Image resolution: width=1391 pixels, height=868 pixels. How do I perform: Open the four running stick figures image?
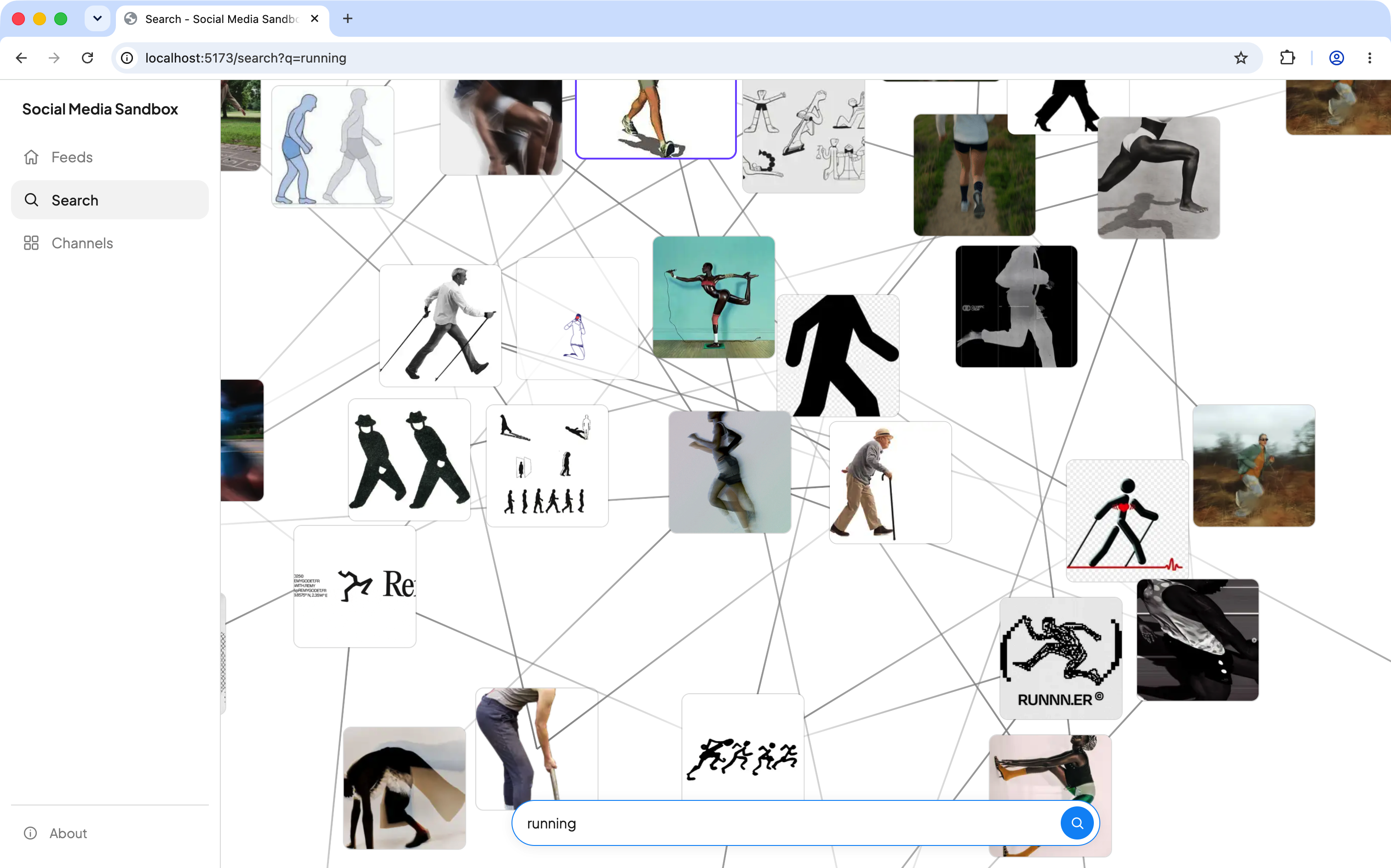point(742,748)
